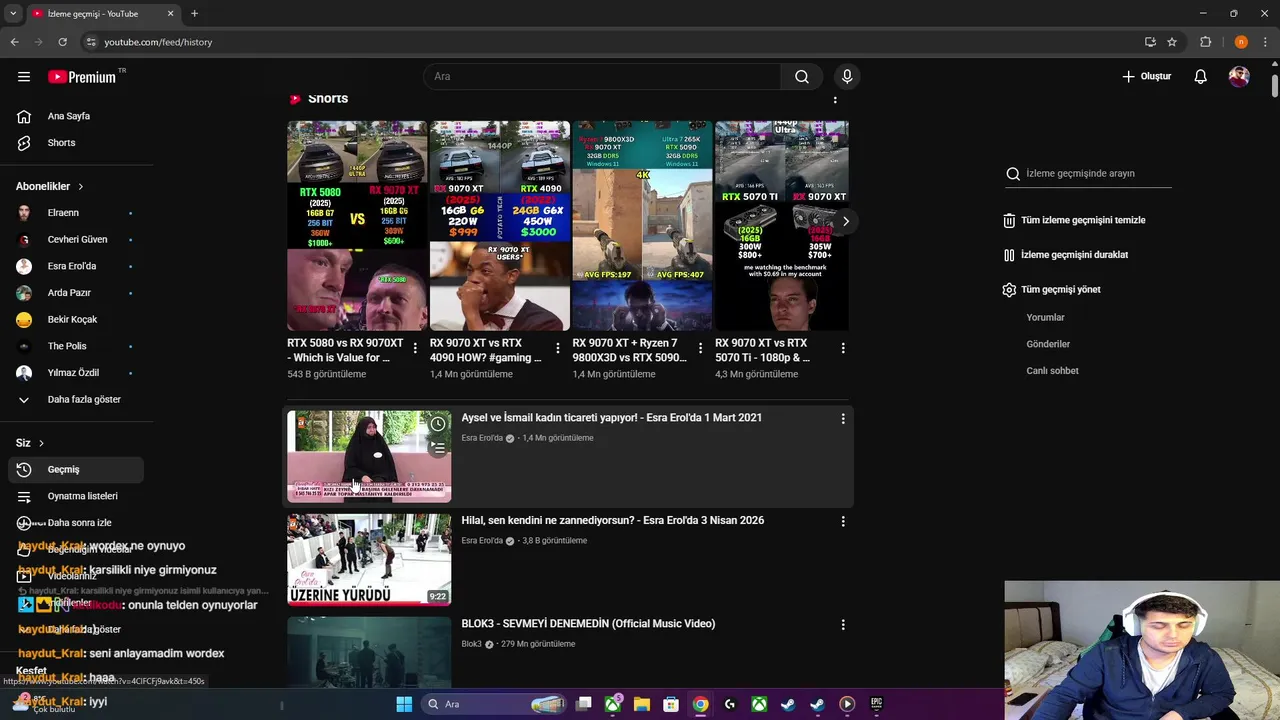Open the Aysel ve İsmail video title
The image size is (1280, 720).
(x=611, y=418)
